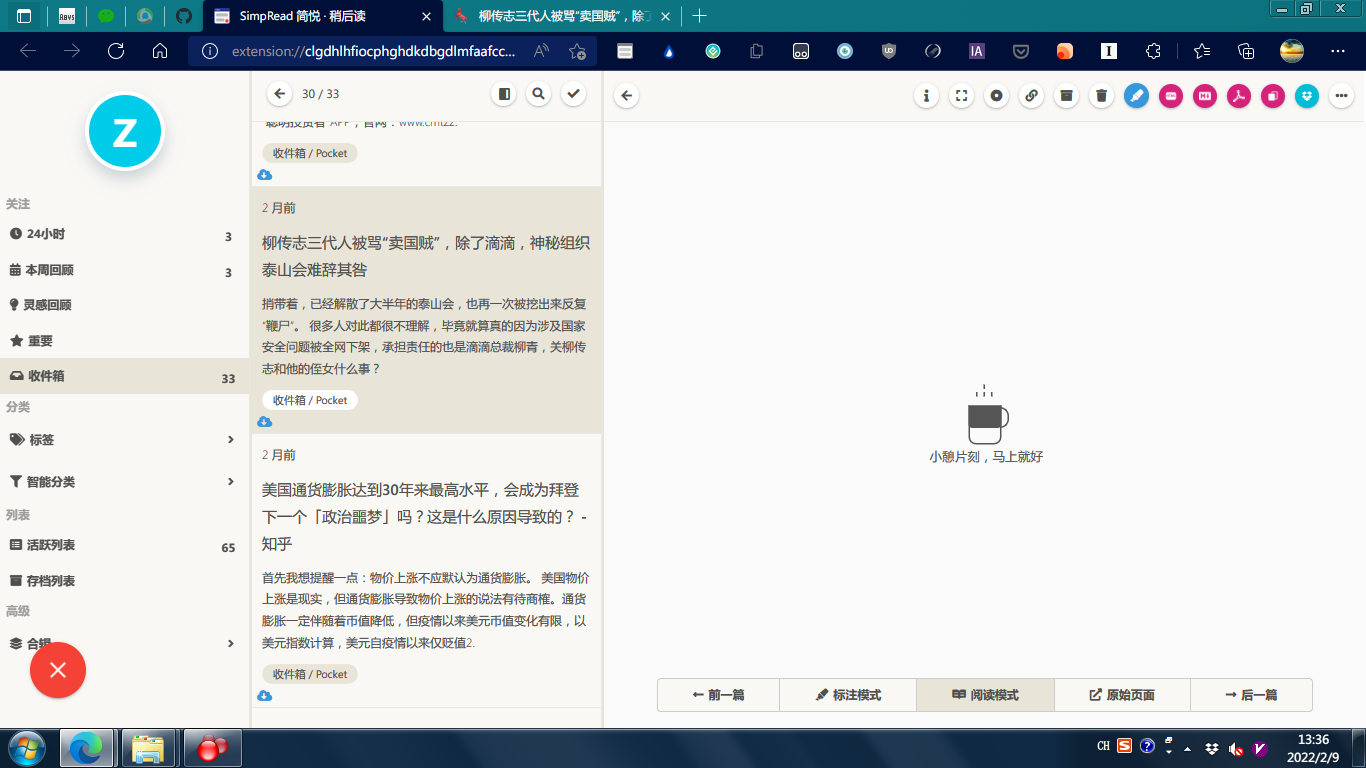
Task: Switch to the 柳传志三代人被骂 browser tab
Action: pyautogui.click(x=561, y=16)
